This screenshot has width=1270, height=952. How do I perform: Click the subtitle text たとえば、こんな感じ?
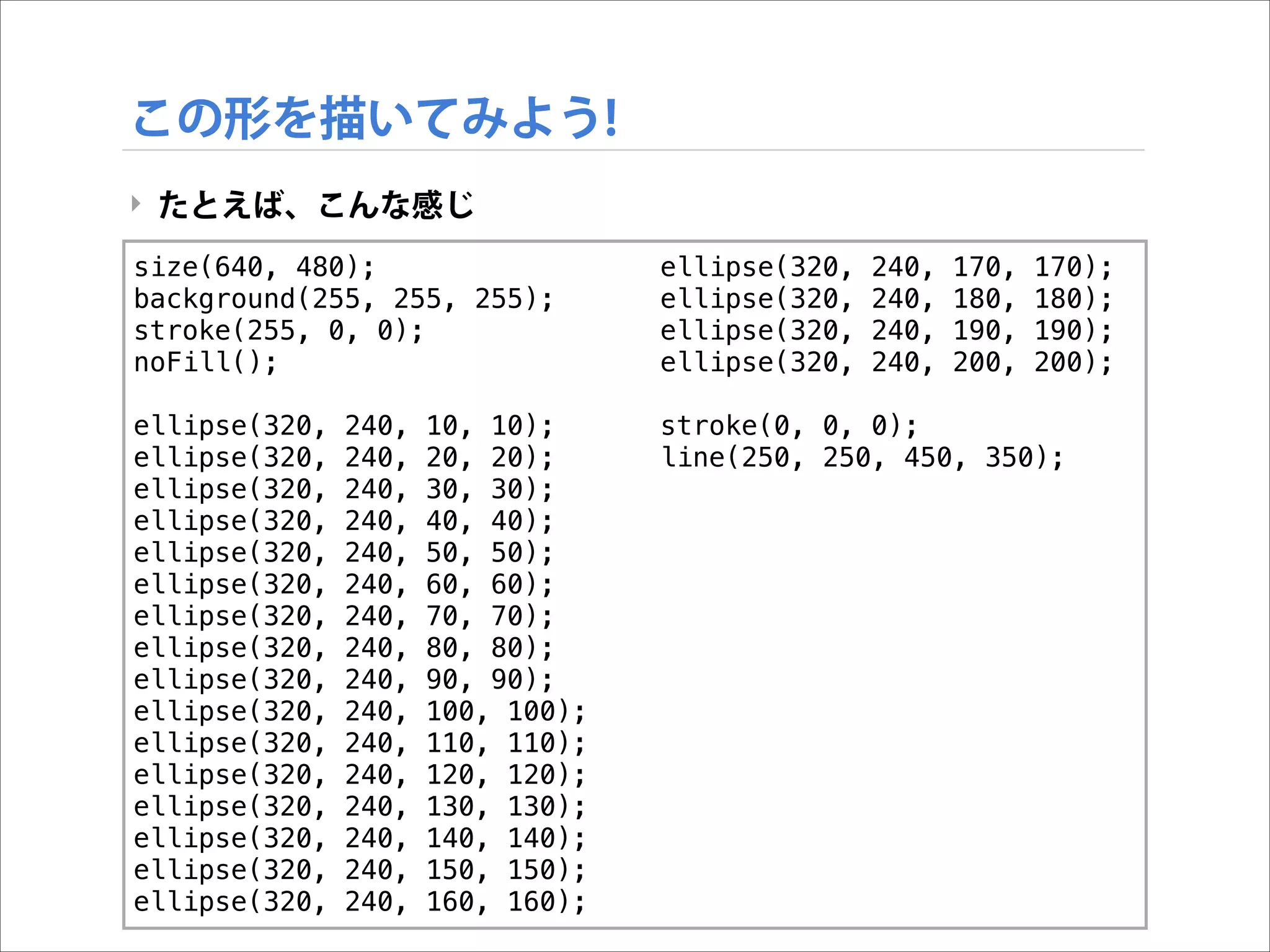[316, 205]
